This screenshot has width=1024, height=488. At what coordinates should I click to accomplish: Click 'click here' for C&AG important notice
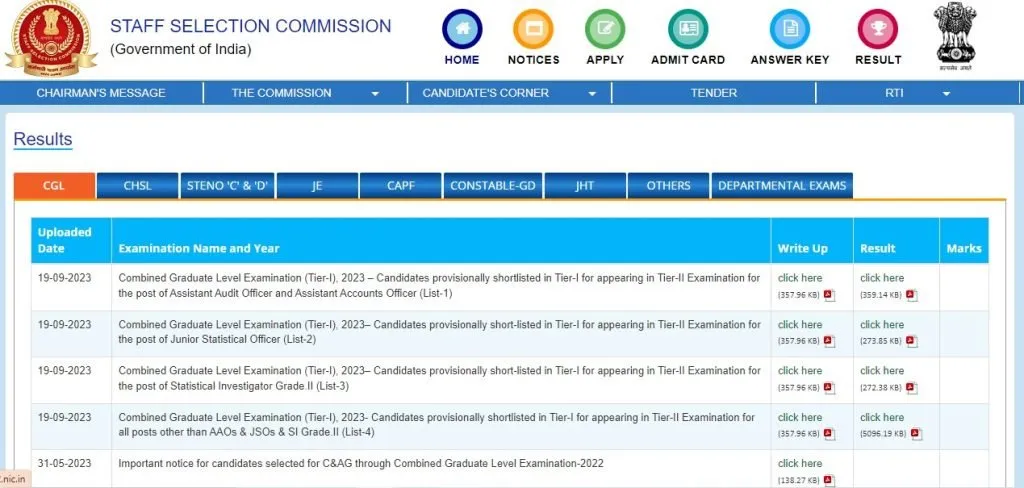(x=800, y=463)
